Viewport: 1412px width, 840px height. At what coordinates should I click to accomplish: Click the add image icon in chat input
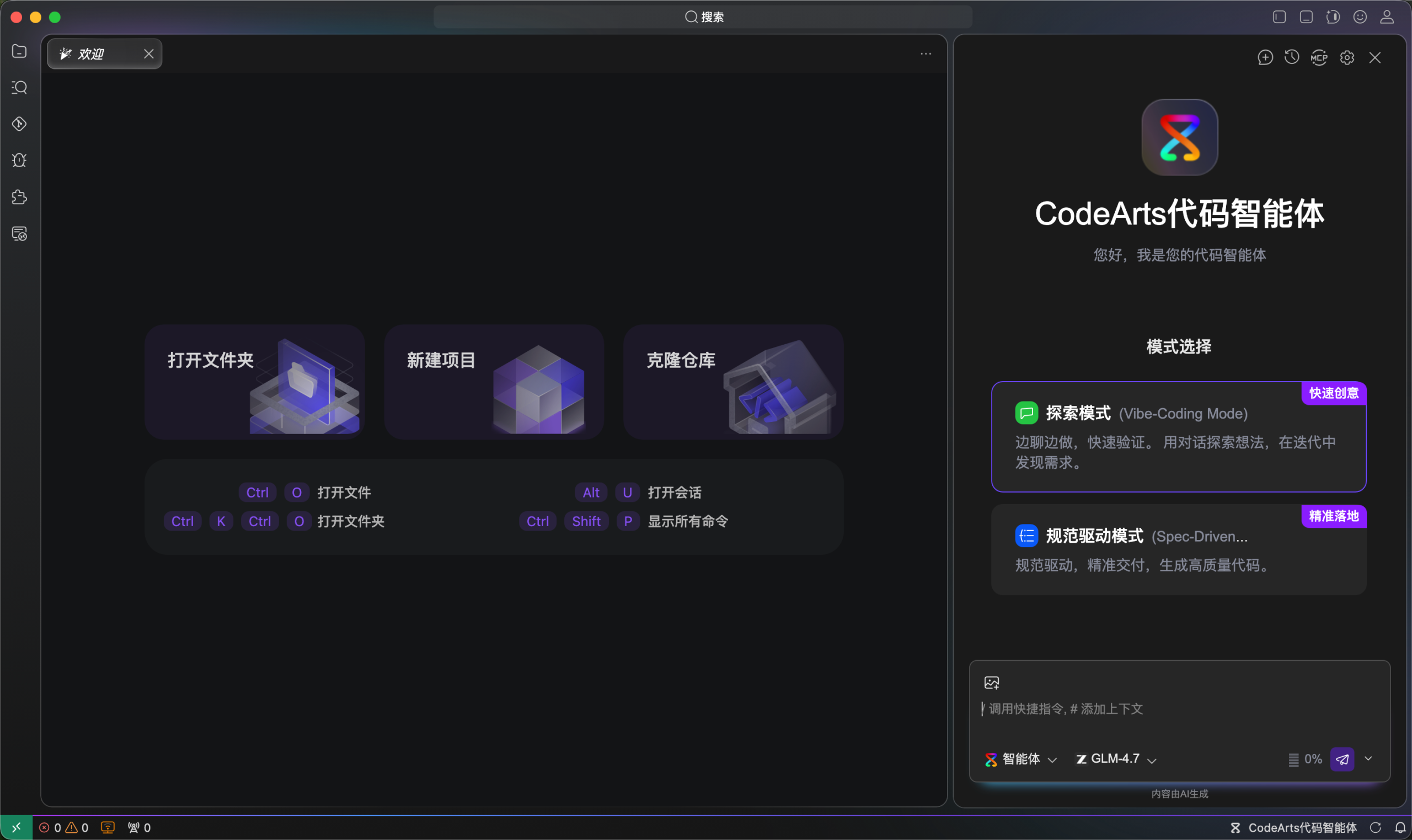992,683
